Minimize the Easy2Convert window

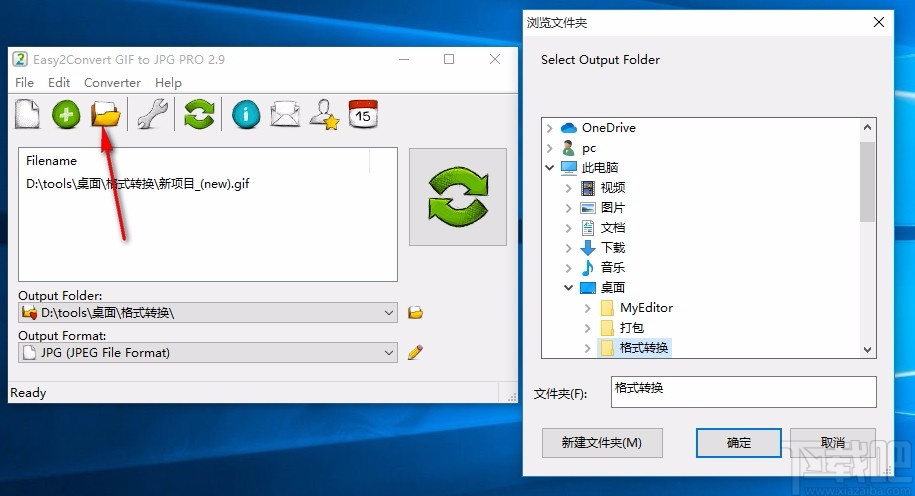pos(404,59)
